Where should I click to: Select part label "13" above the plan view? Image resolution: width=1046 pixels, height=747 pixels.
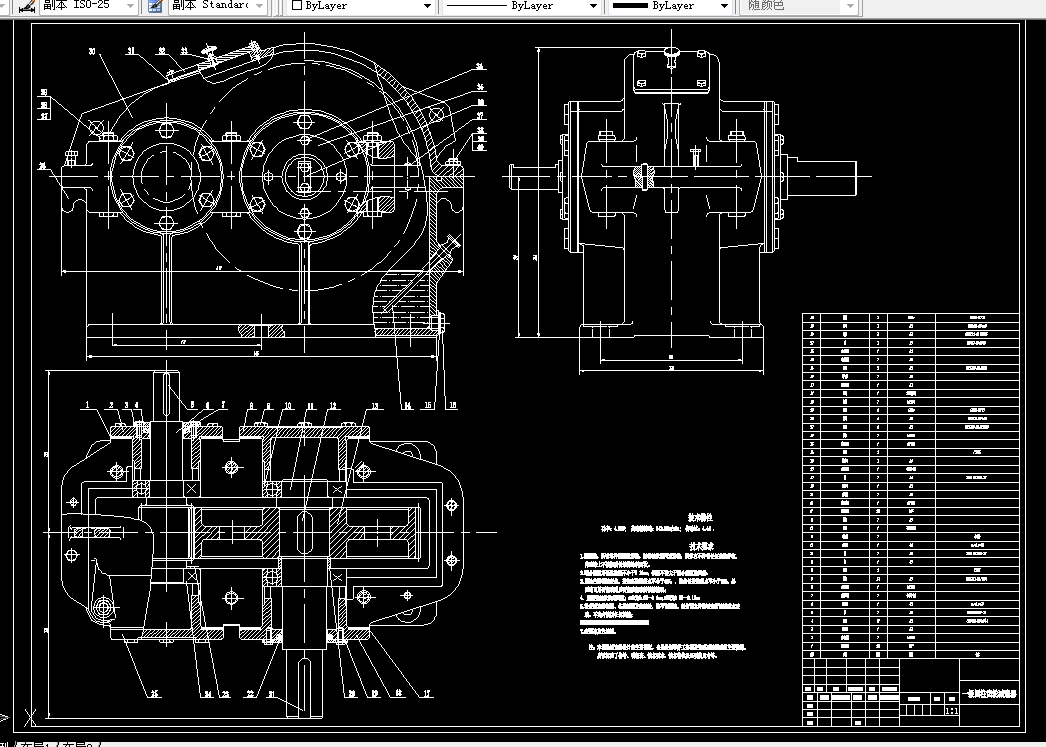coord(375,406)
